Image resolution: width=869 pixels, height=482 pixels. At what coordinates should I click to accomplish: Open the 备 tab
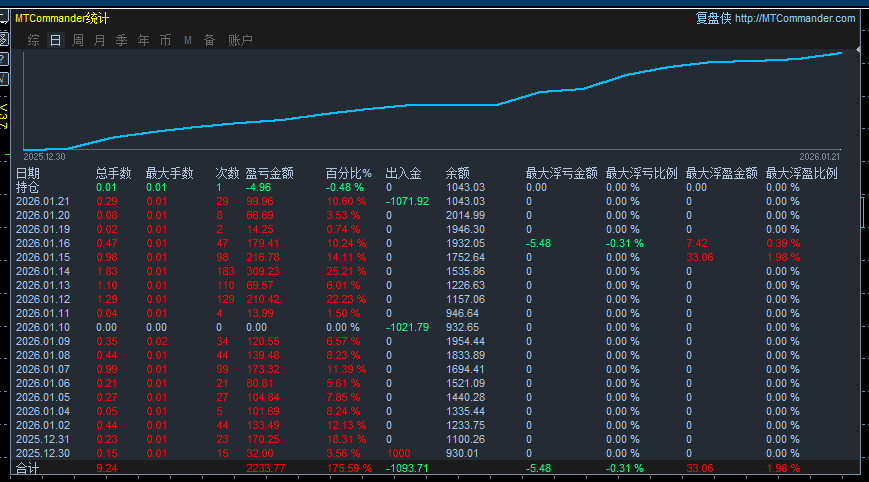click(209, 40)
